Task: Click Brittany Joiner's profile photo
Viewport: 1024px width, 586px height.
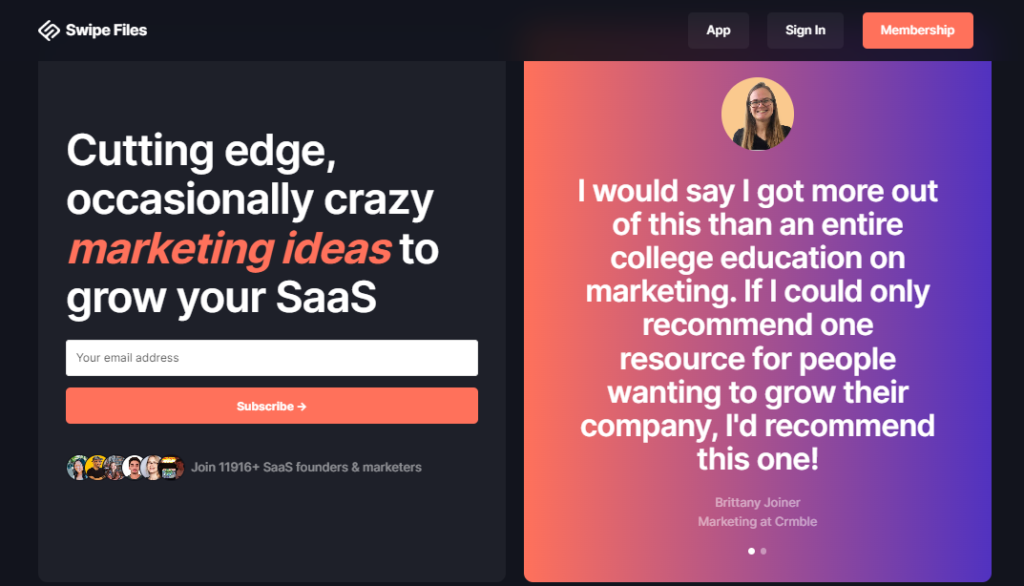Action: [757, 114]
